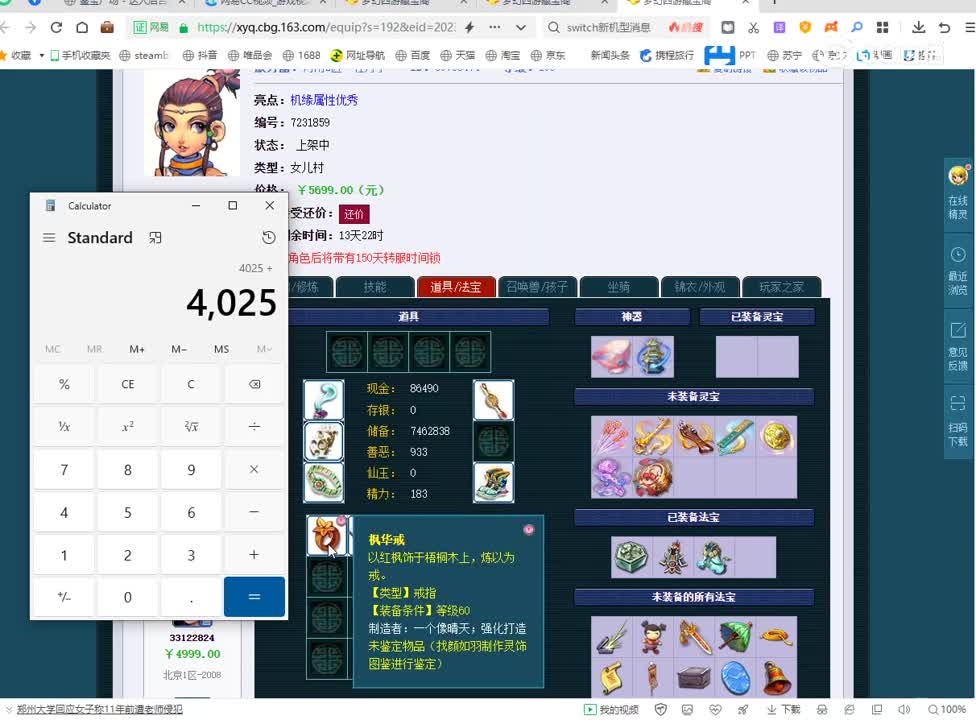Click the equipped weapon staff item icon
This screenshot has height=720, width=976.
494,400
